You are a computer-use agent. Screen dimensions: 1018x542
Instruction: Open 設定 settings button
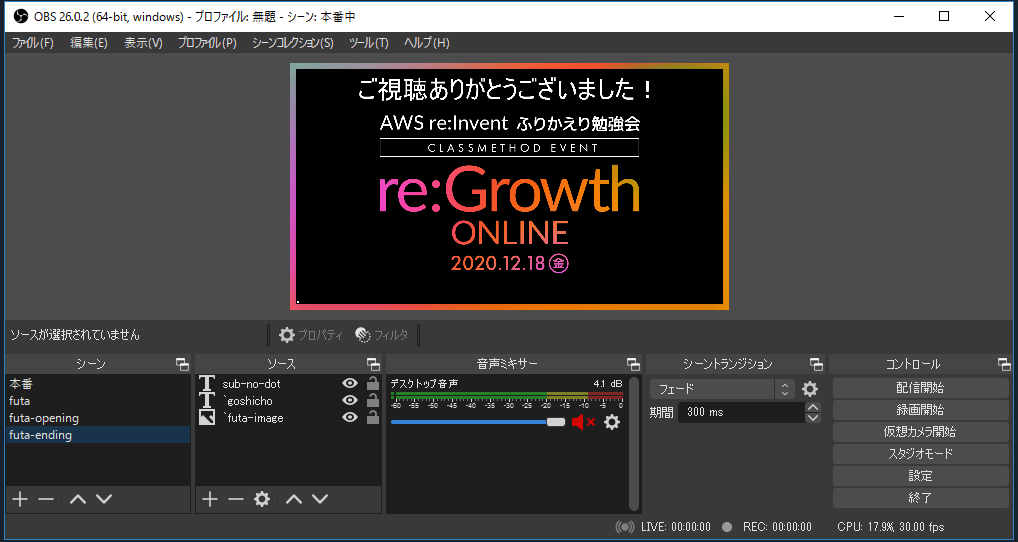920,476
